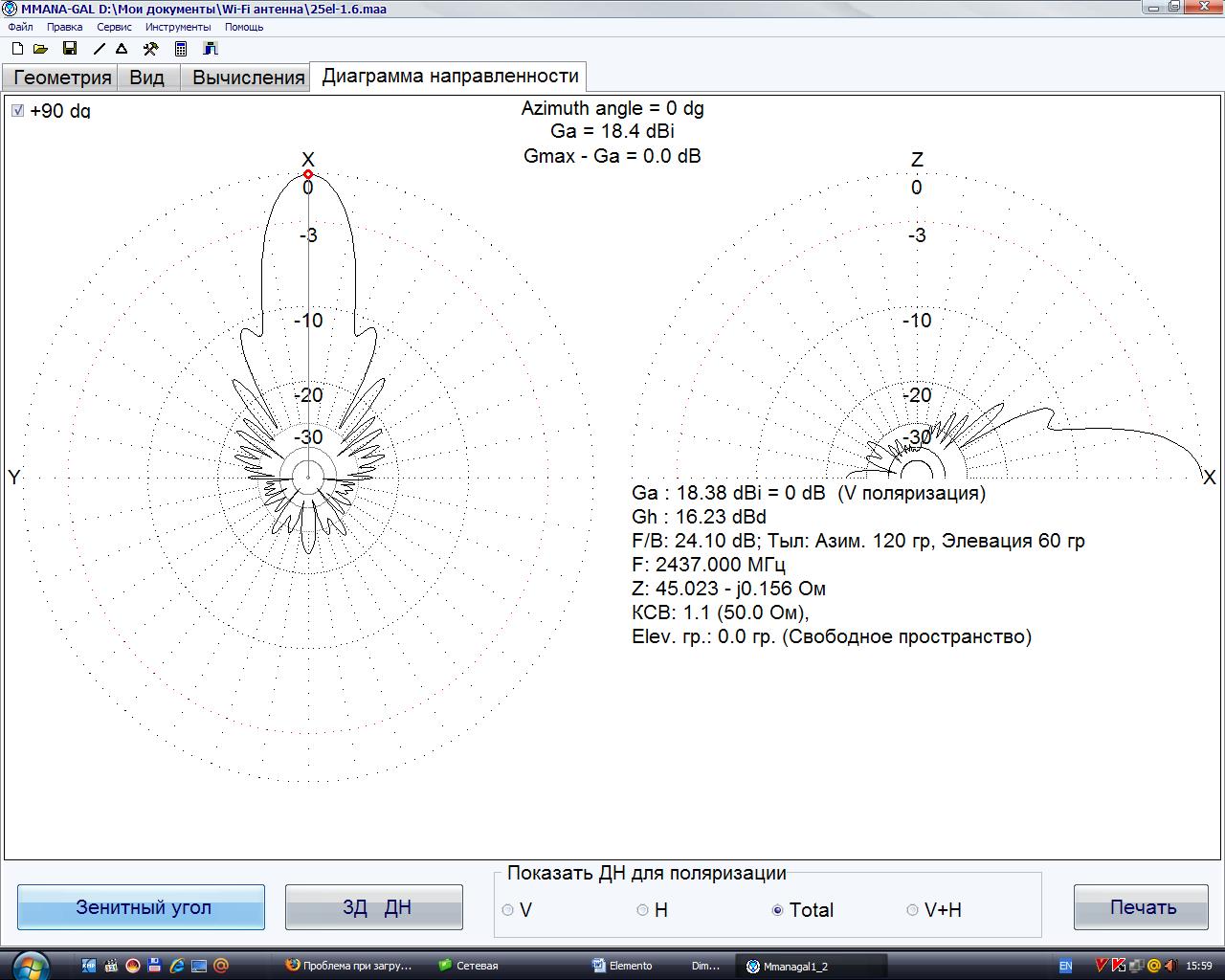Click the red V tray icon
Image resolution: width=1225 pixels, height=980 pixels.
click(1102, 966)
